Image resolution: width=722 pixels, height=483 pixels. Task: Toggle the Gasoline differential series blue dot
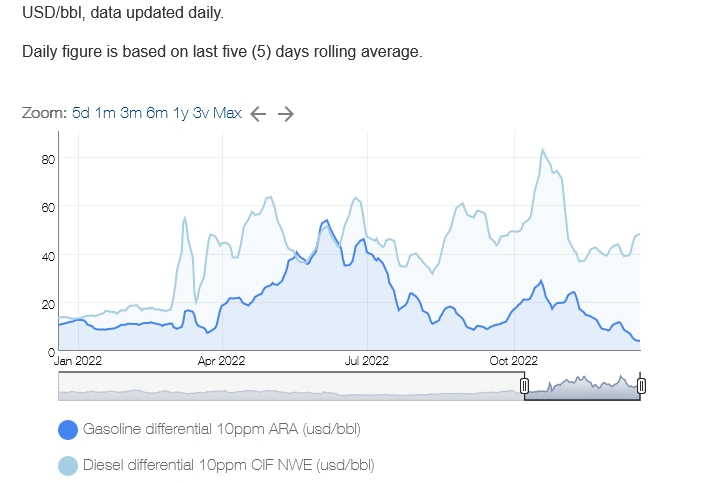[x=68, y=430]
